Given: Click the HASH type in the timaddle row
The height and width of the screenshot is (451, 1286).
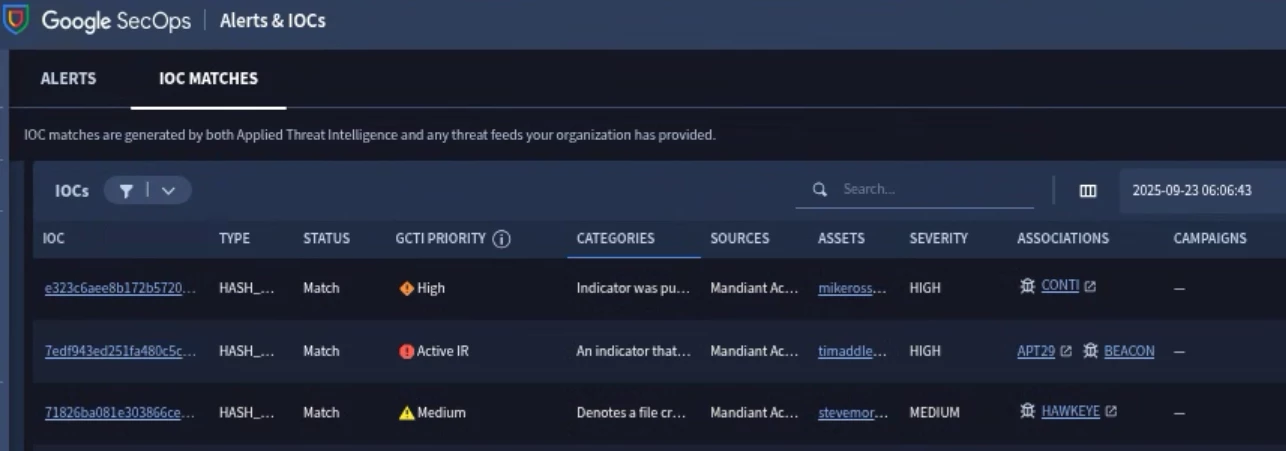Looking at the screenshot, I should (246, 351).
